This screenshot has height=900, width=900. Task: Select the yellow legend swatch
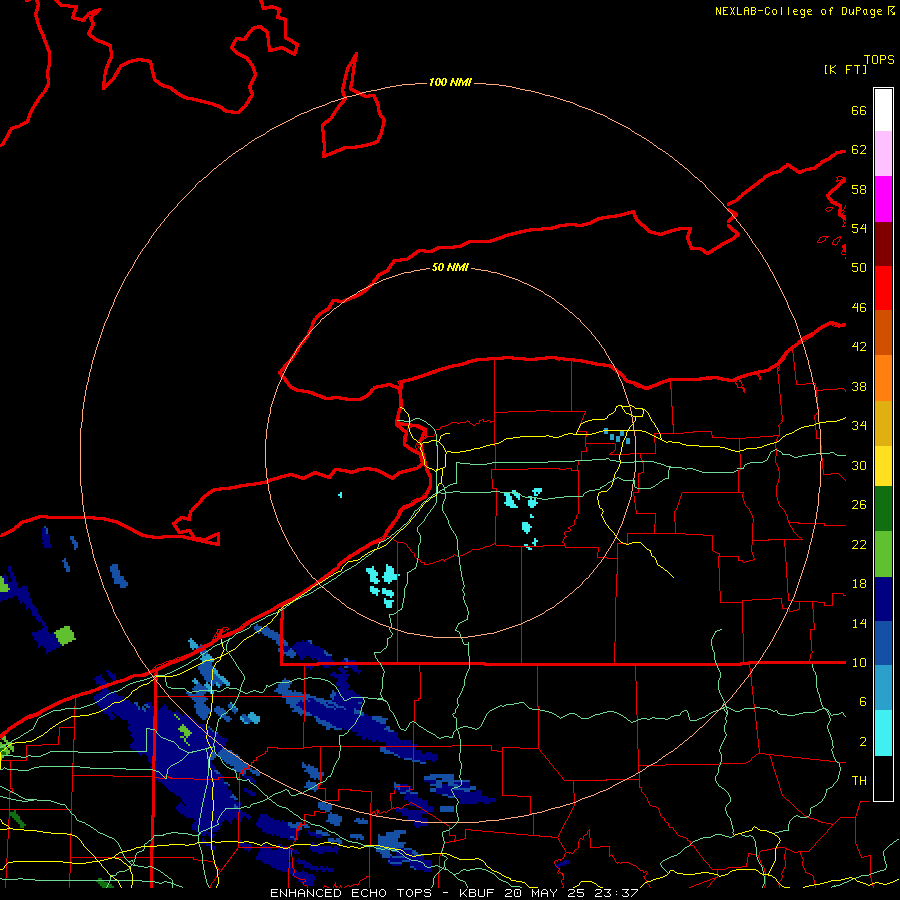(x=883, y=466)
